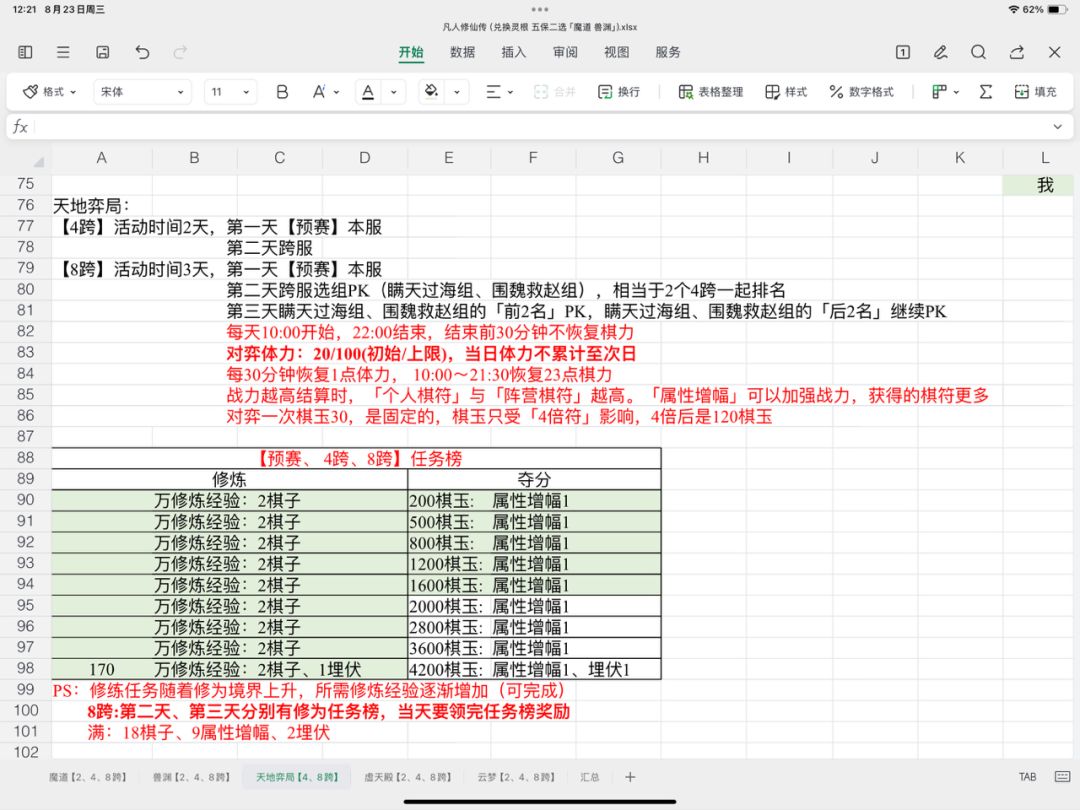Click the AutoSum sigma icon
Screen dimensions: 1080x810
click(x=985, y=92)
